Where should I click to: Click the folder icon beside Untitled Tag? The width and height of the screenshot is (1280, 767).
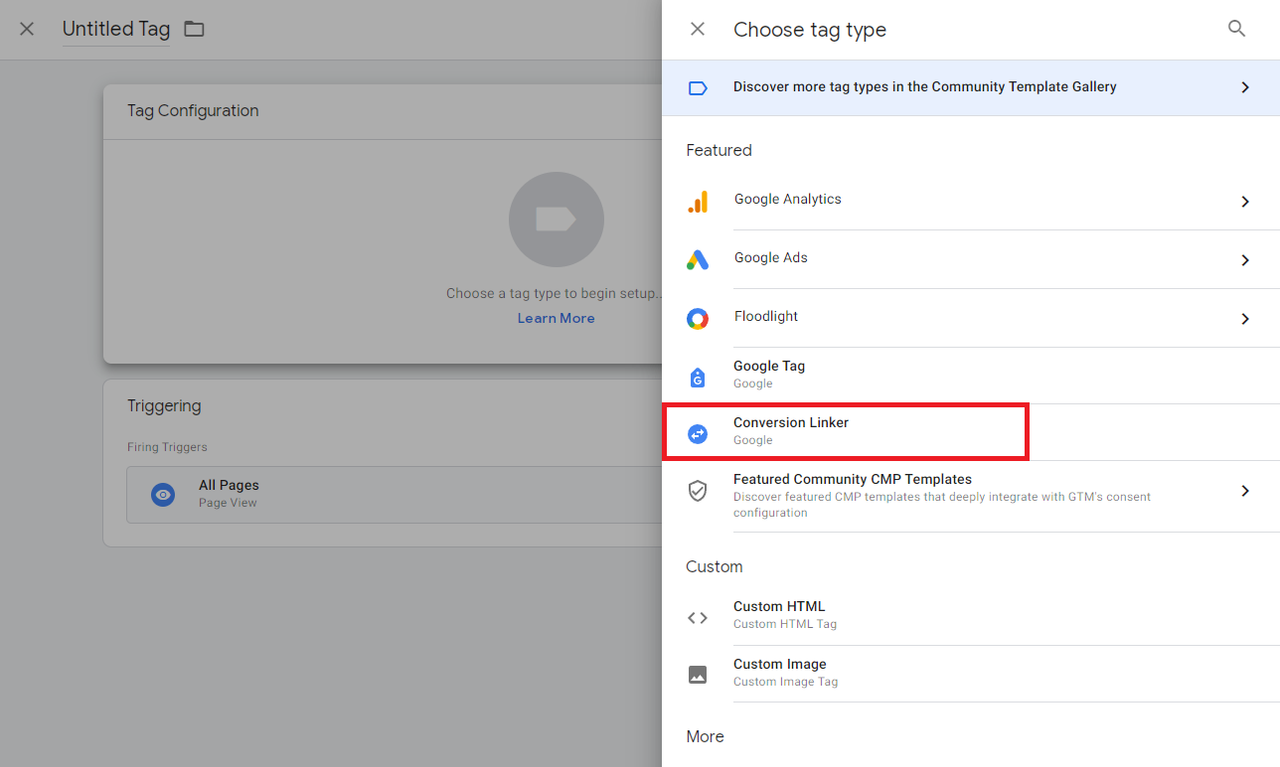tap(194, 29)
